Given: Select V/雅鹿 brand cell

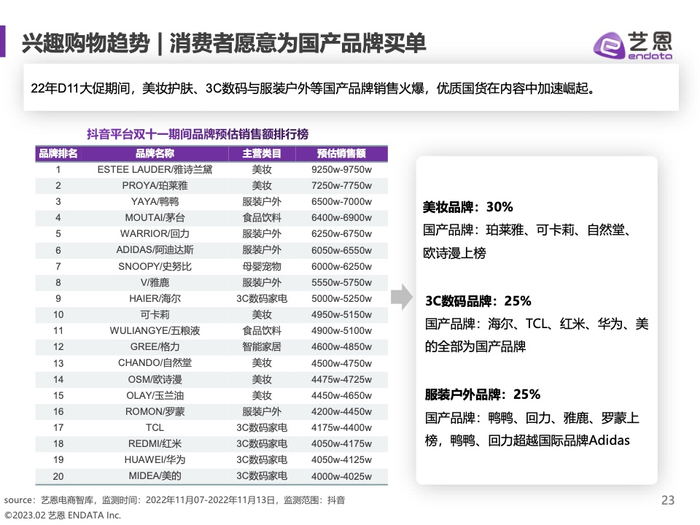Looking at the screenshot, I should [154, 283].
